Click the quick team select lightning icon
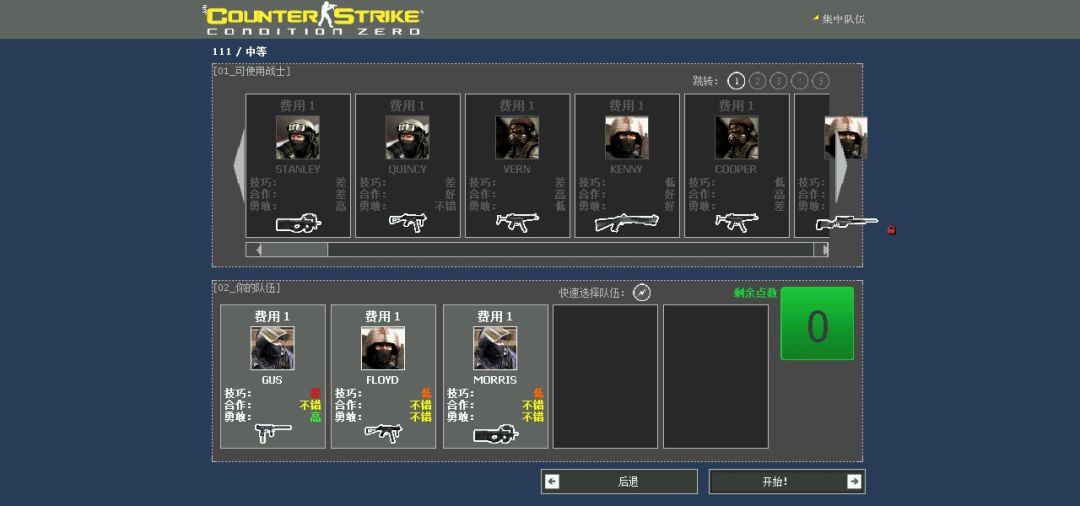The width and height of the screenshot is (1080, 506). 641,293
